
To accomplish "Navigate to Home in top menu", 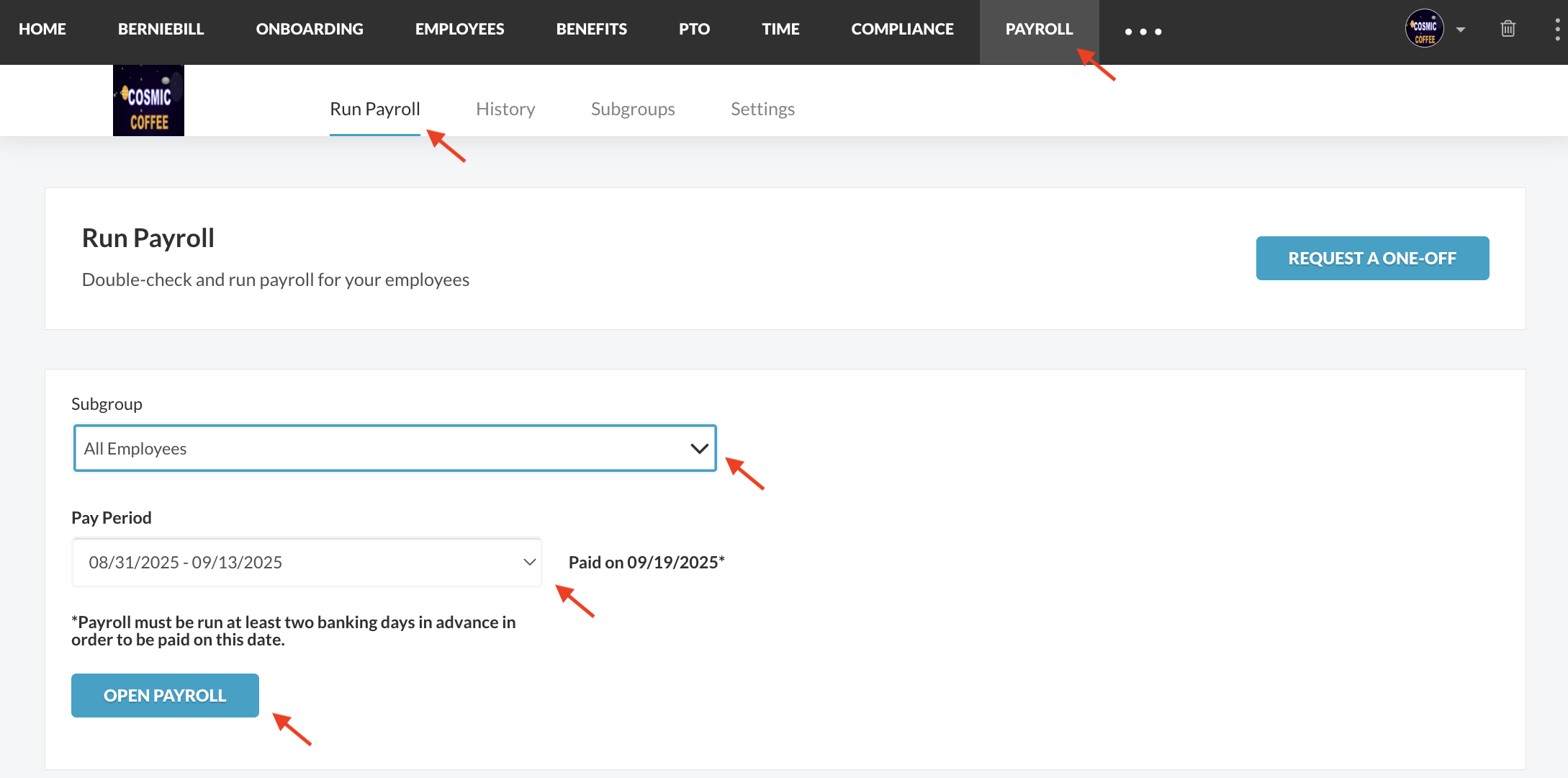I will pyautogui.click(x=42, y=29).
